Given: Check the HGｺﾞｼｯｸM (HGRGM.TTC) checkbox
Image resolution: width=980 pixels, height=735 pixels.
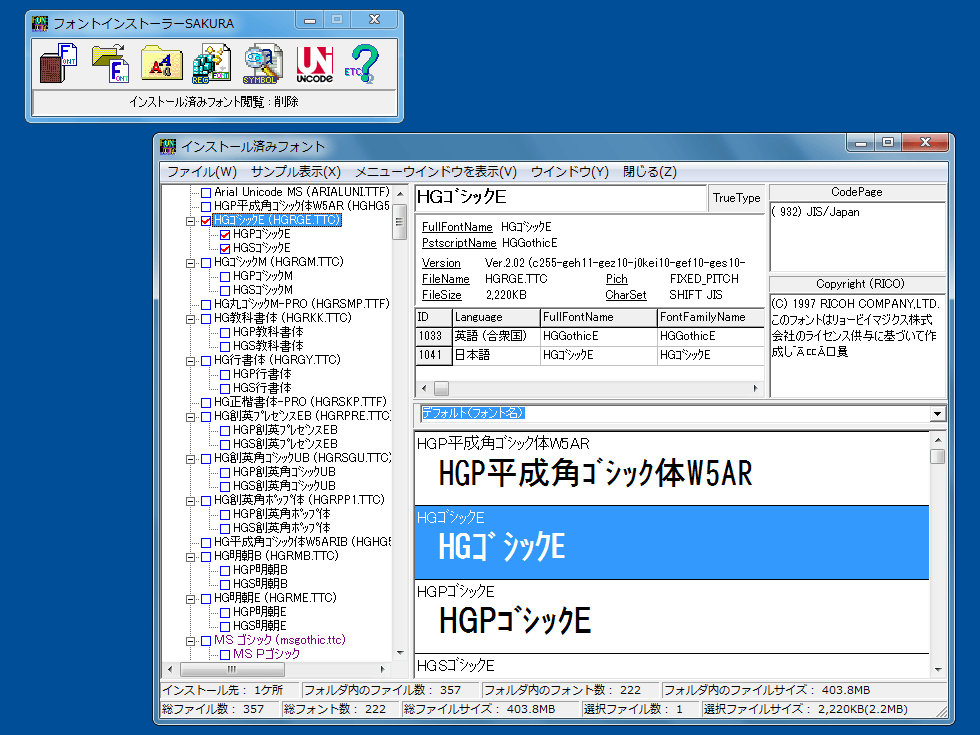Looking at the screenshot, I should (206, 262).
